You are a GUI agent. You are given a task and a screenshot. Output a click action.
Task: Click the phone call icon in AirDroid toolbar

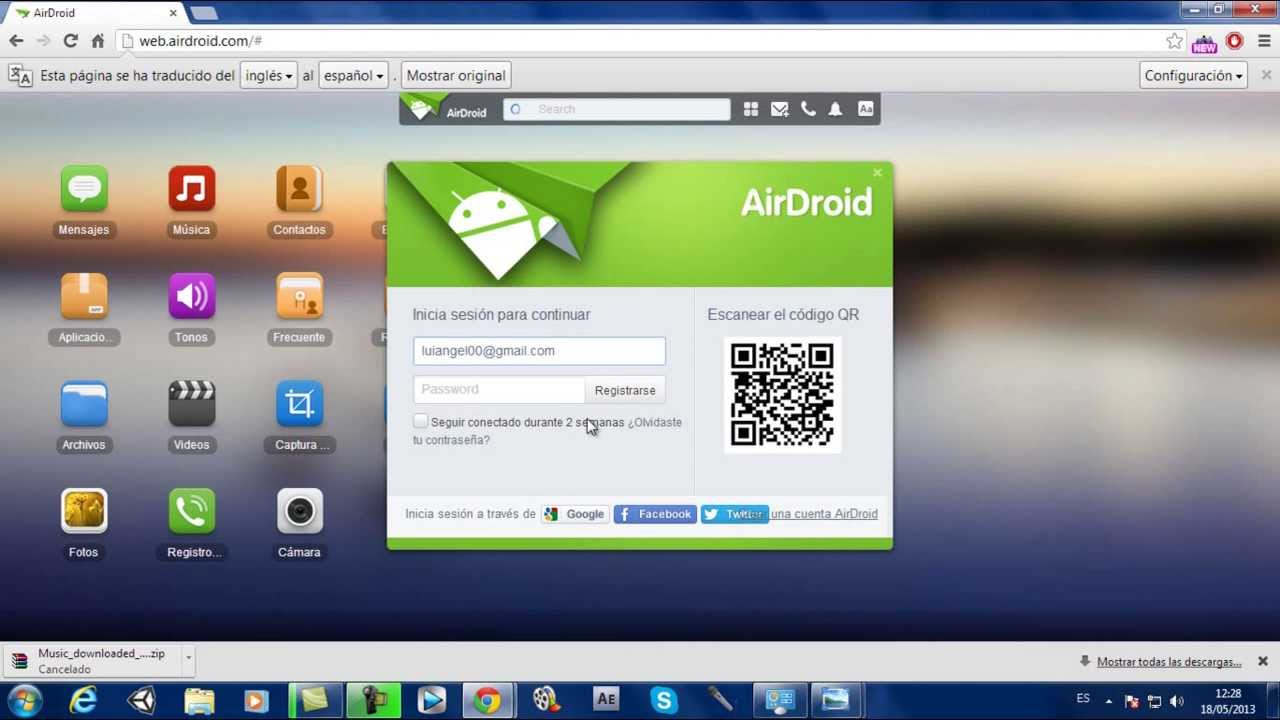pos(808,109)
